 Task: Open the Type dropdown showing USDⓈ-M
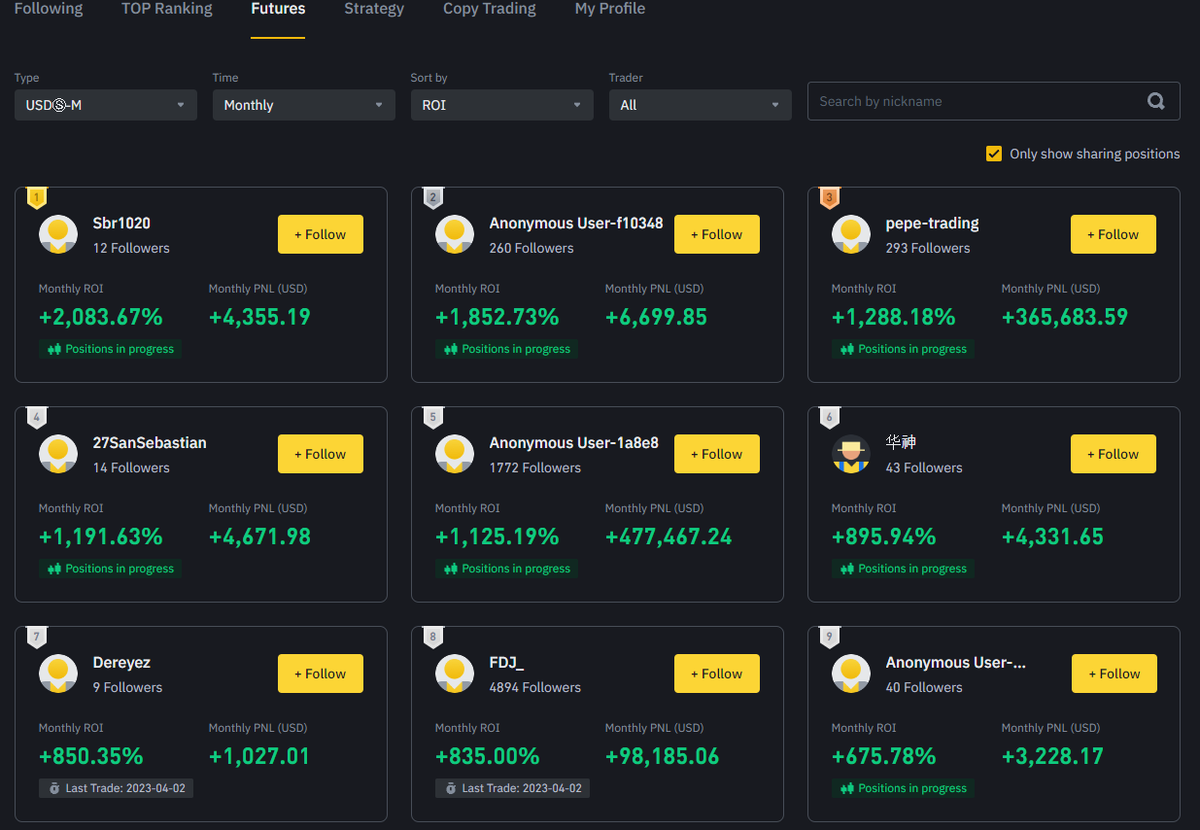106,105
